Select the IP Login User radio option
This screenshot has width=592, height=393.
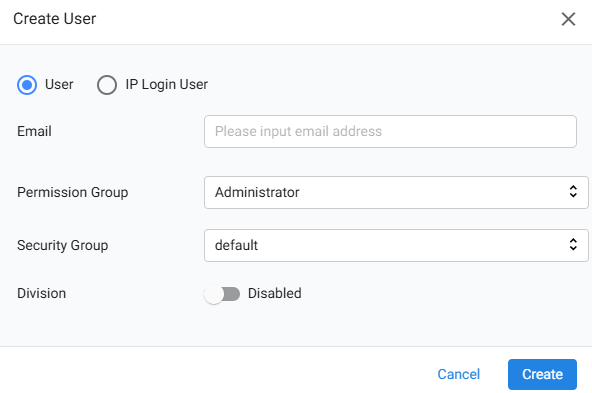[106, 85]
